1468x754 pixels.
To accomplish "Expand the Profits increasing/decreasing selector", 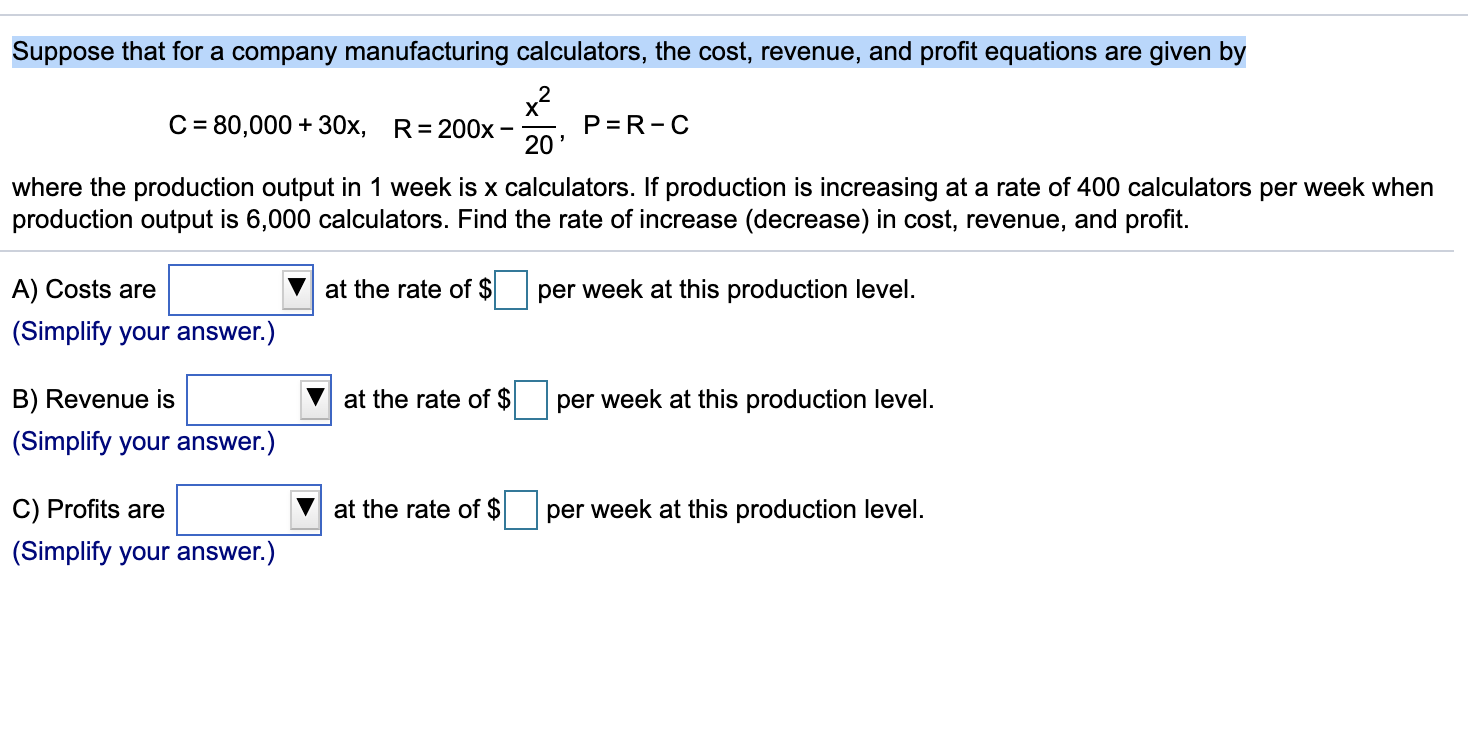I will pos(248,509).
